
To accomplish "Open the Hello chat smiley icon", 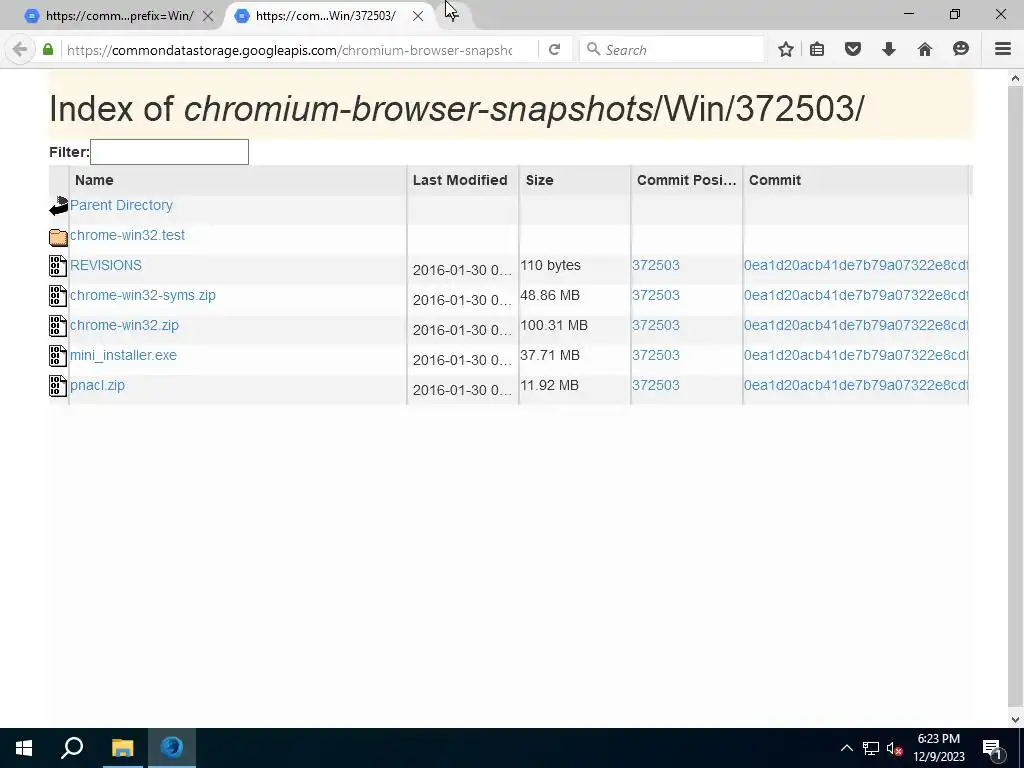I will coord(961,50).
